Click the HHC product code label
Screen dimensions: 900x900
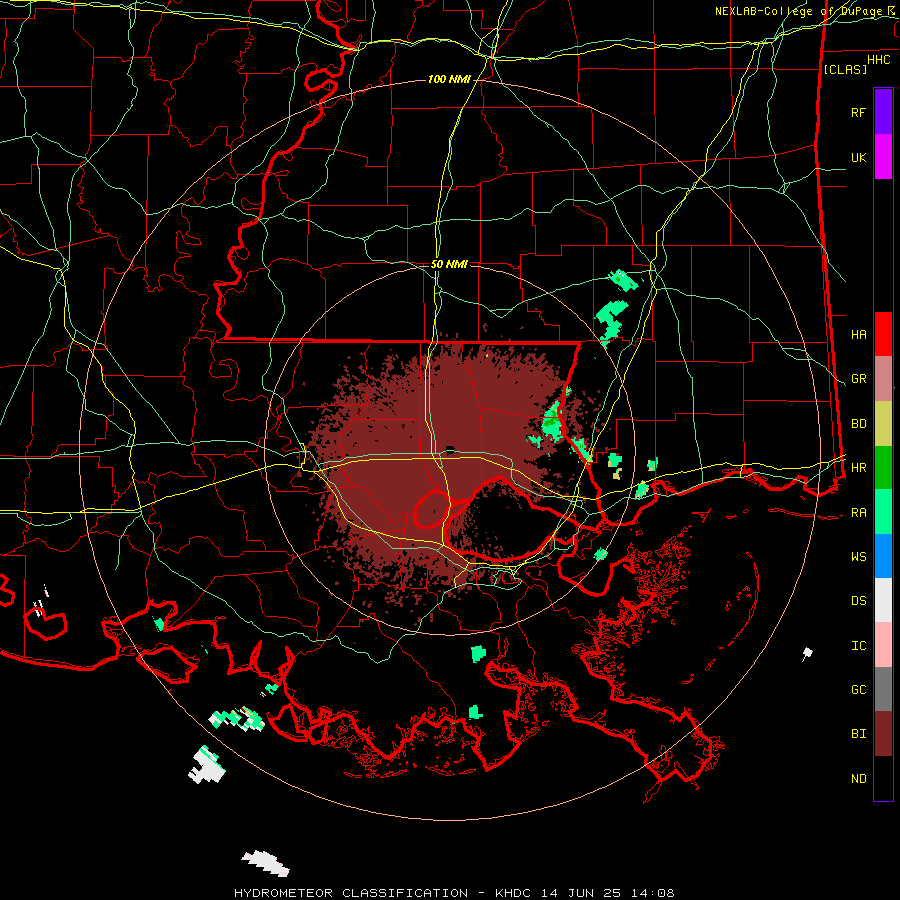[x=879, y=60]
